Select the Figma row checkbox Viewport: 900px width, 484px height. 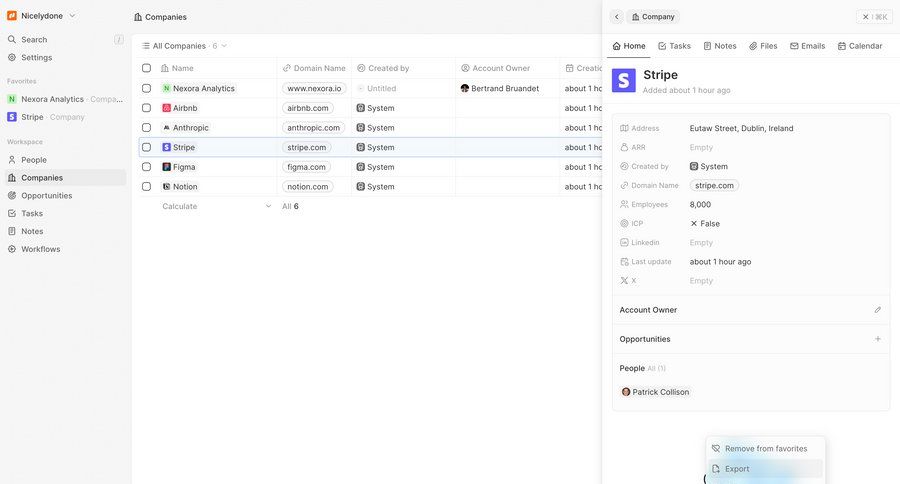click(x=146, y=167)
